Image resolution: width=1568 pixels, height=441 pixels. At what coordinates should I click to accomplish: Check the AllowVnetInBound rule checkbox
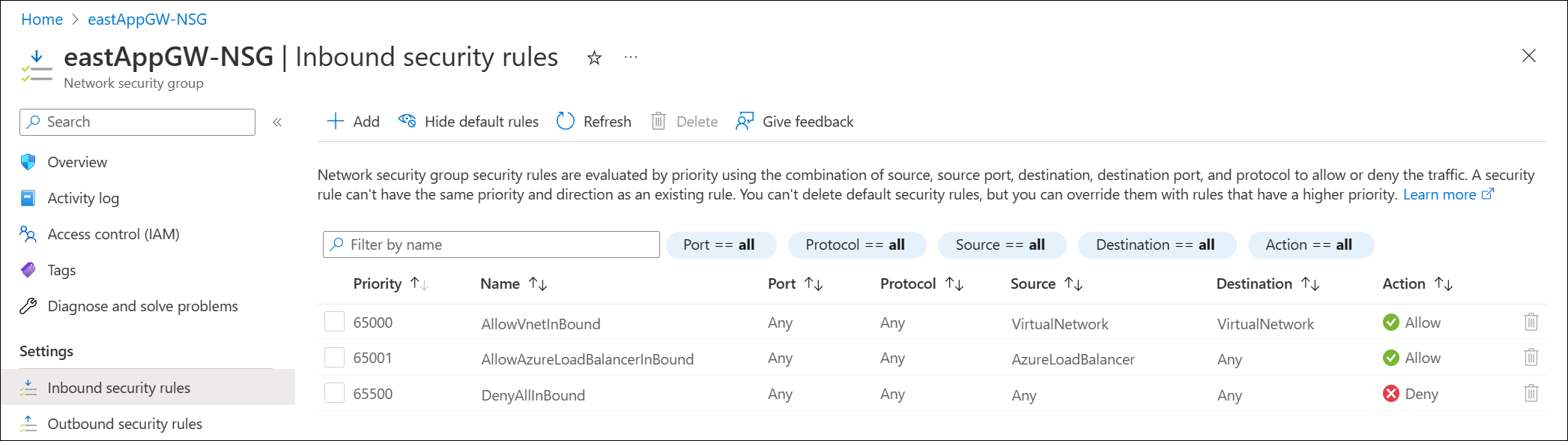pos(334,322)
